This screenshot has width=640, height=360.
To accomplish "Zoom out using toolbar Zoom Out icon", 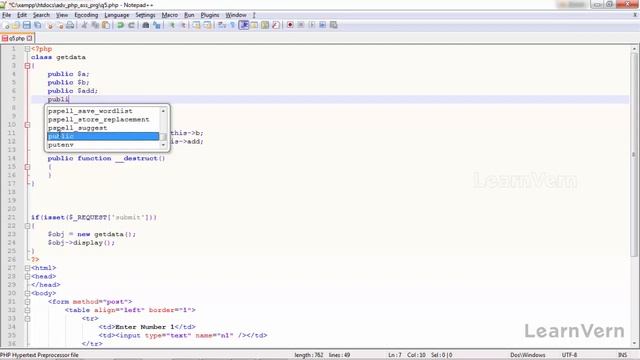I will (183, 25).
